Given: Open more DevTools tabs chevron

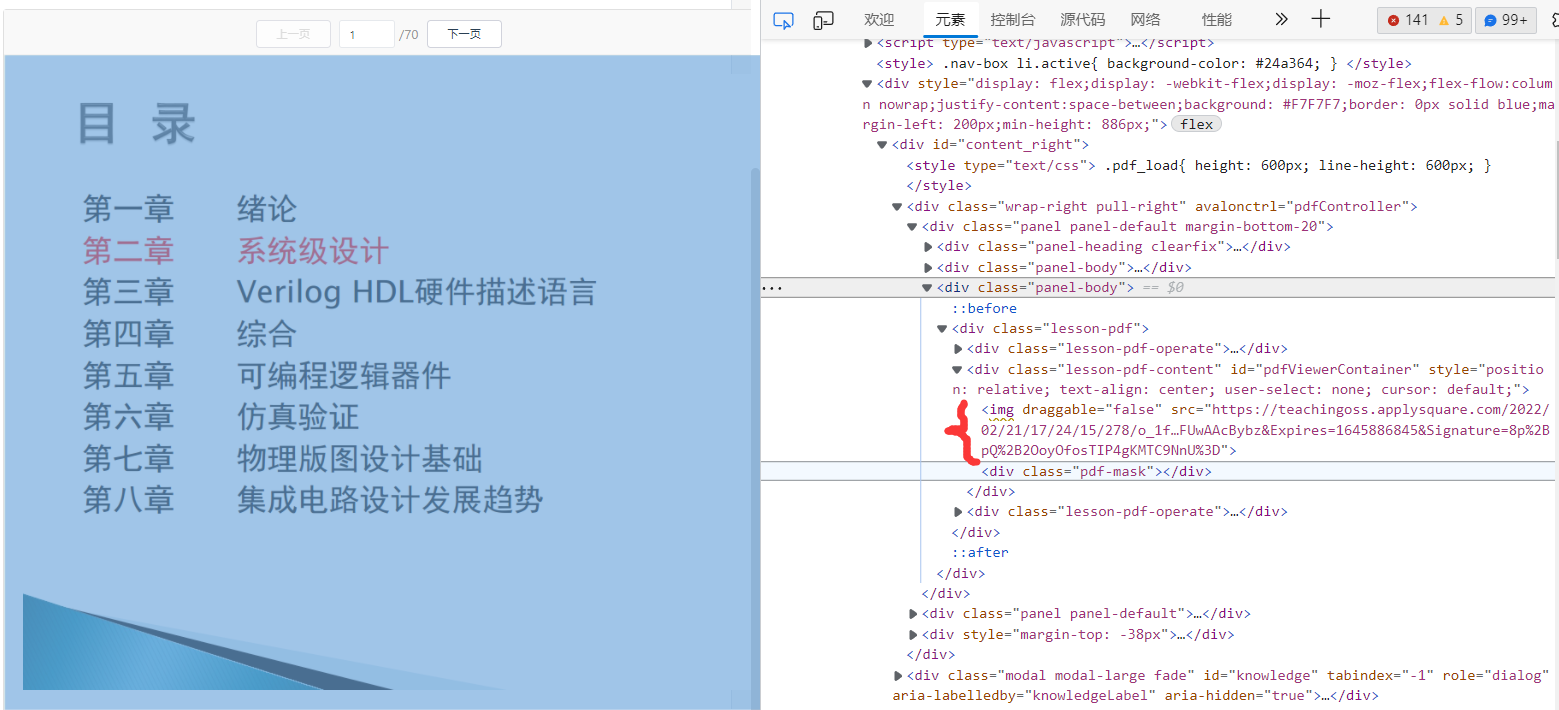Looking at the screenshot, I should click(1281, 19).
